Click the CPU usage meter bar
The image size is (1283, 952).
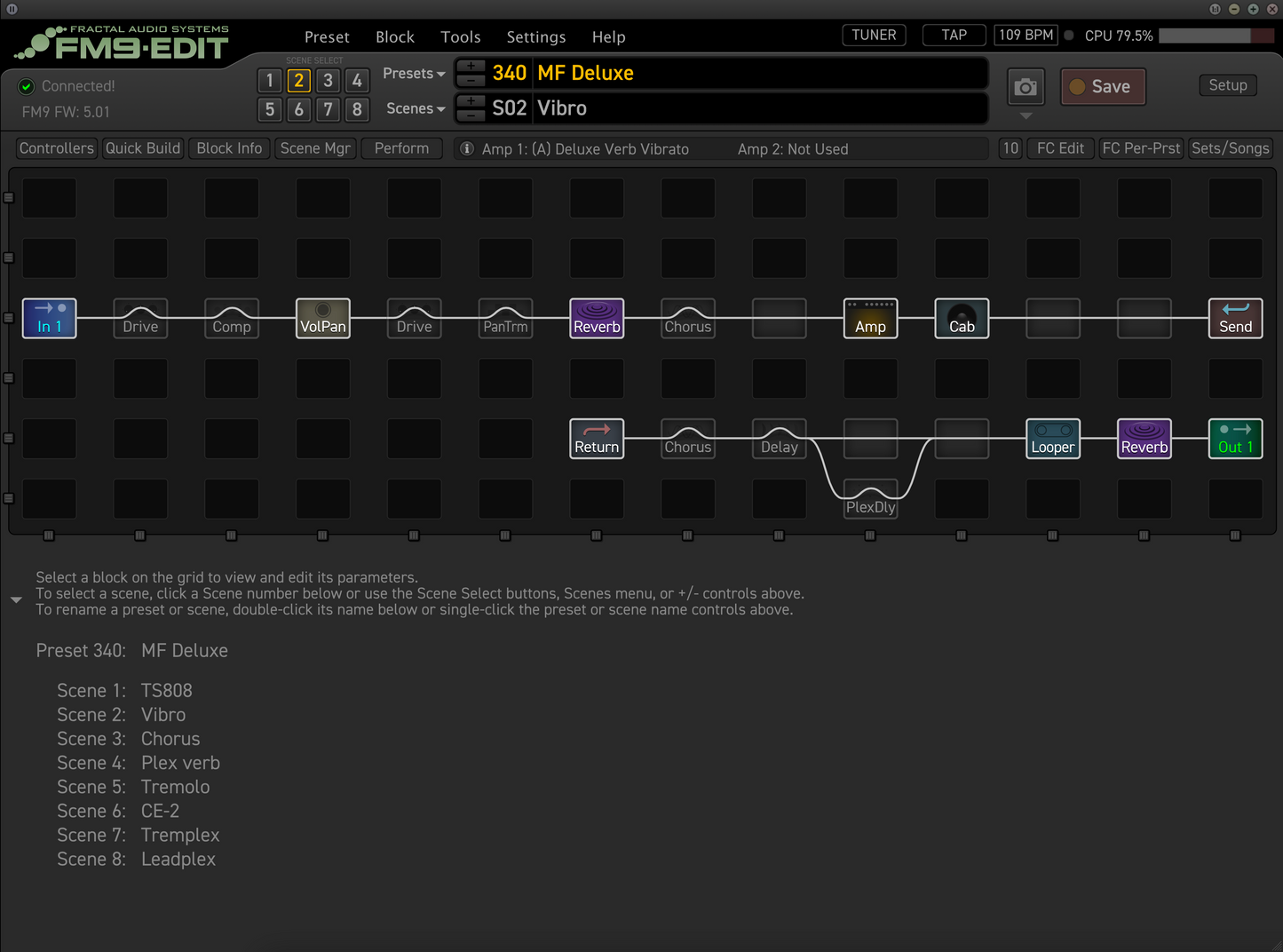1217,36
